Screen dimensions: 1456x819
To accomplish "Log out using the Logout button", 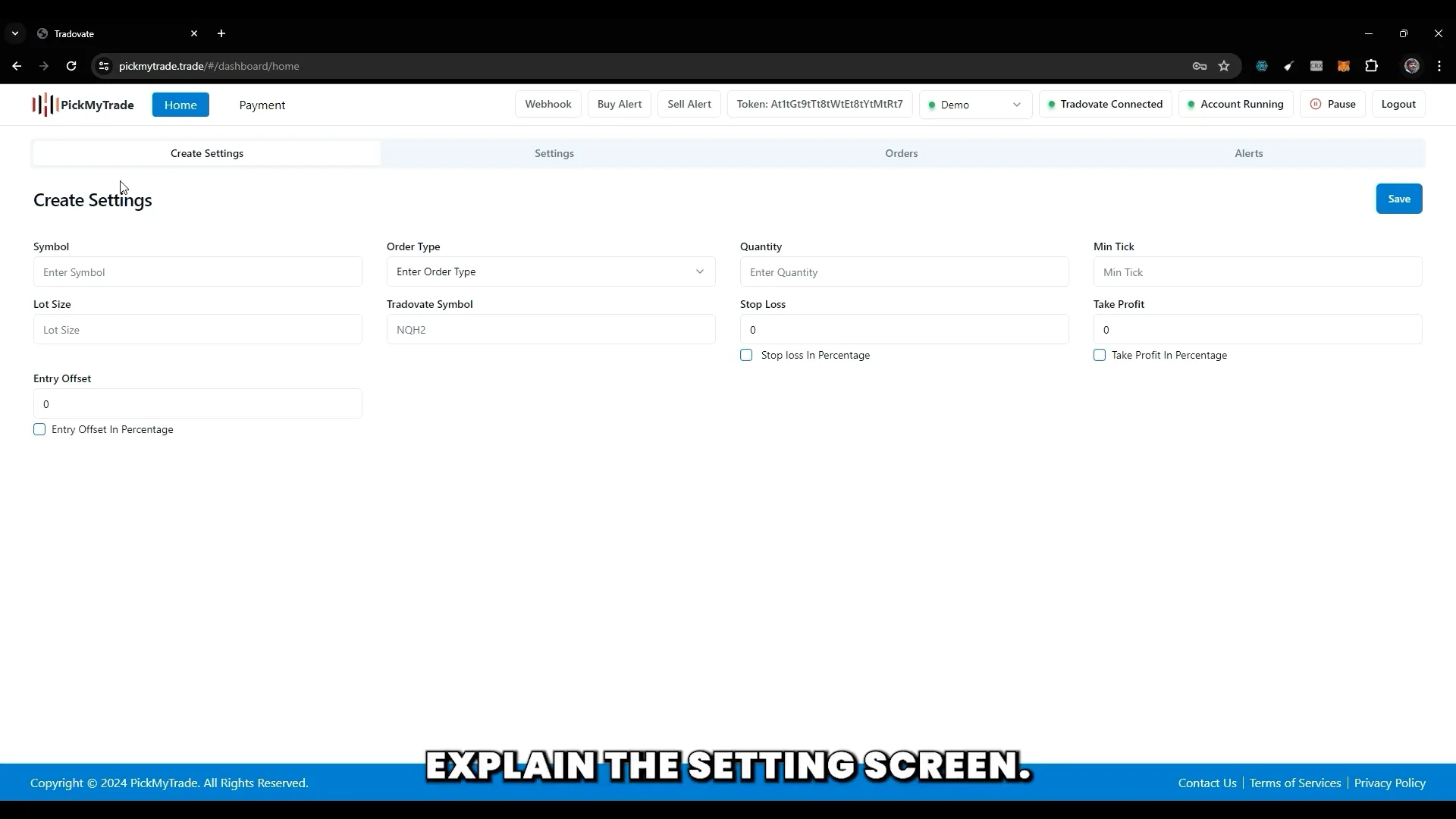I will 1398,104.
